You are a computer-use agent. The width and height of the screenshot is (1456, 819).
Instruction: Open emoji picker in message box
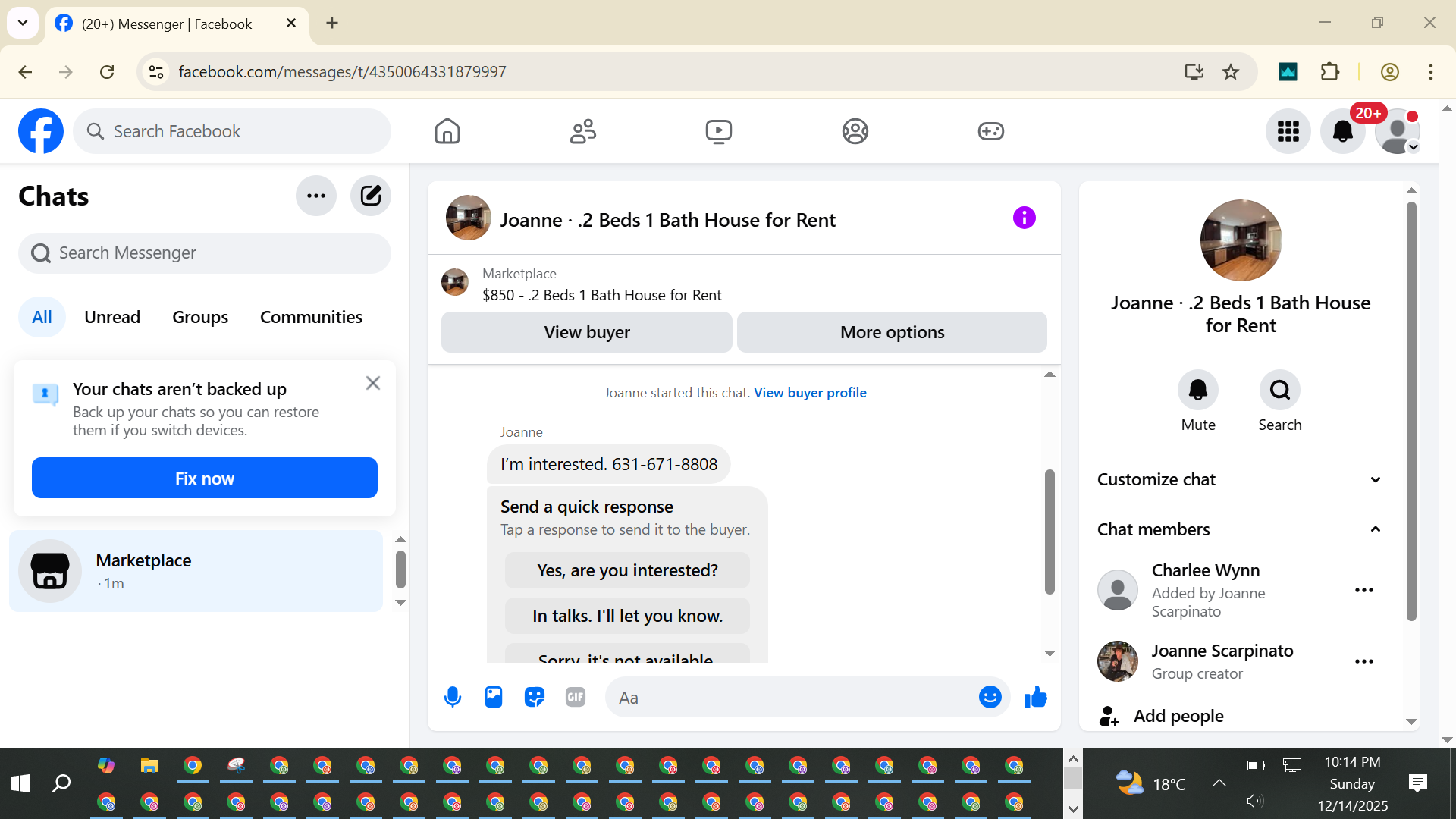(990, 697)
